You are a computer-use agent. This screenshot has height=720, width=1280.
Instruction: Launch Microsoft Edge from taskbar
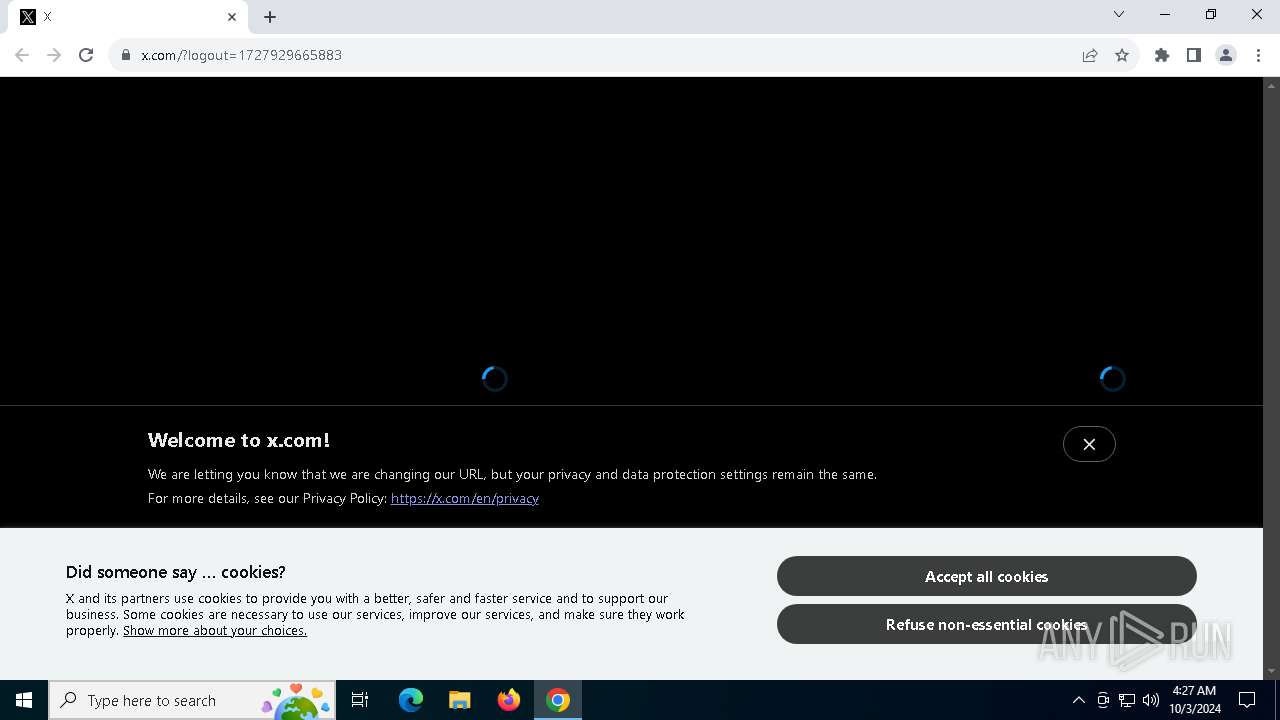411,700
